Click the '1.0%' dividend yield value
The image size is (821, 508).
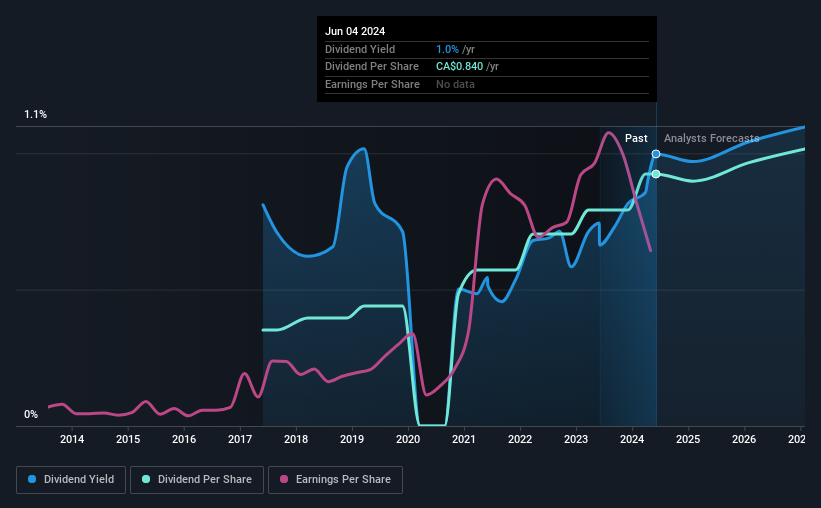click(x=447, y=49)
